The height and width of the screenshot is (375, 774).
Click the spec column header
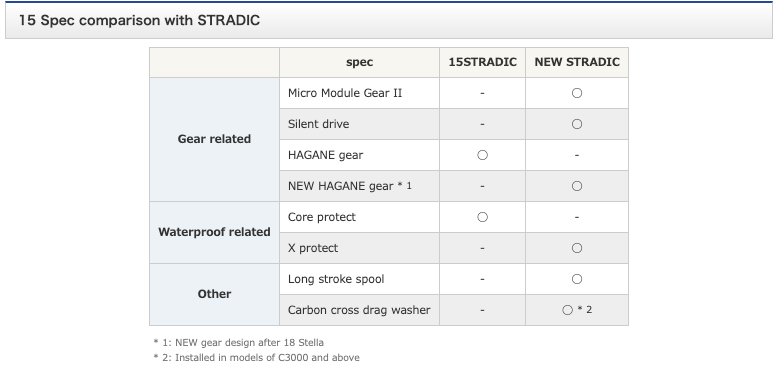(x=359, y=62)
